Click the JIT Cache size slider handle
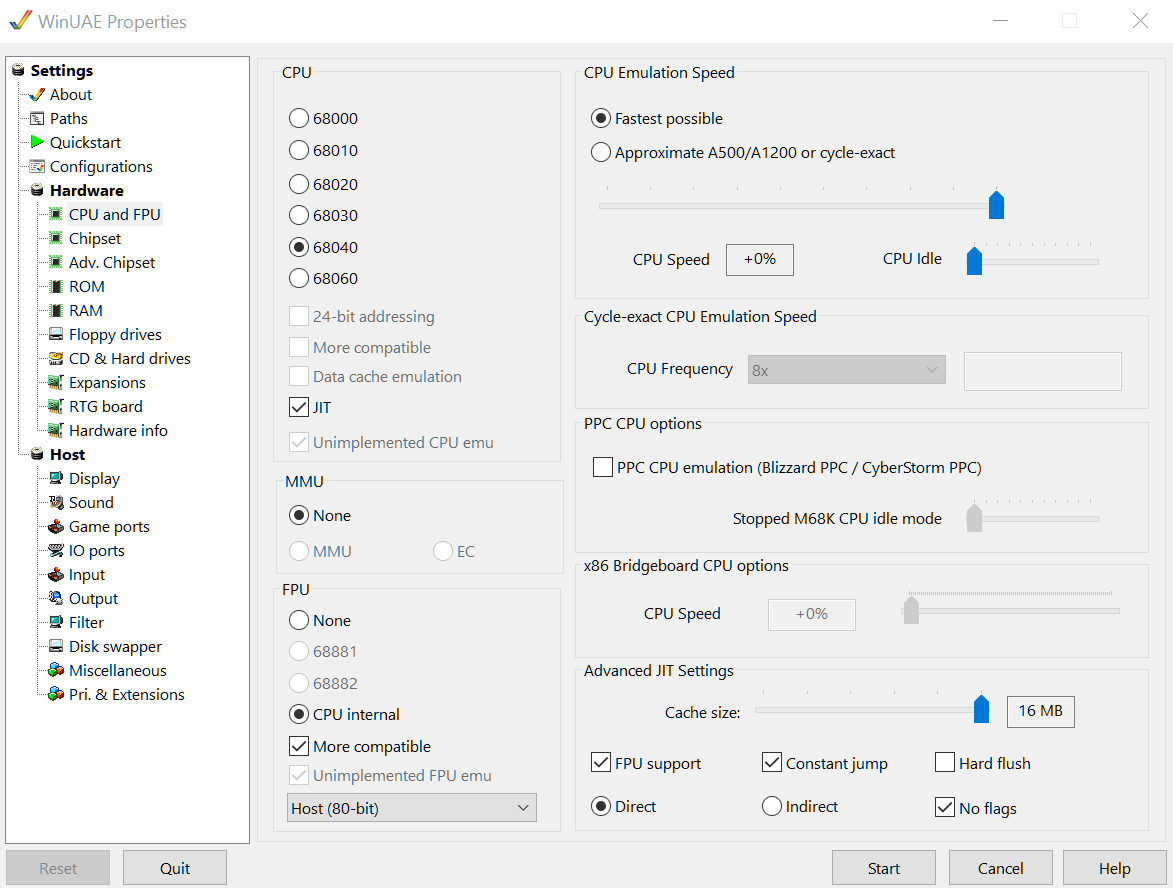Viewport: 1173px width, 888px height. click(981, 709)
